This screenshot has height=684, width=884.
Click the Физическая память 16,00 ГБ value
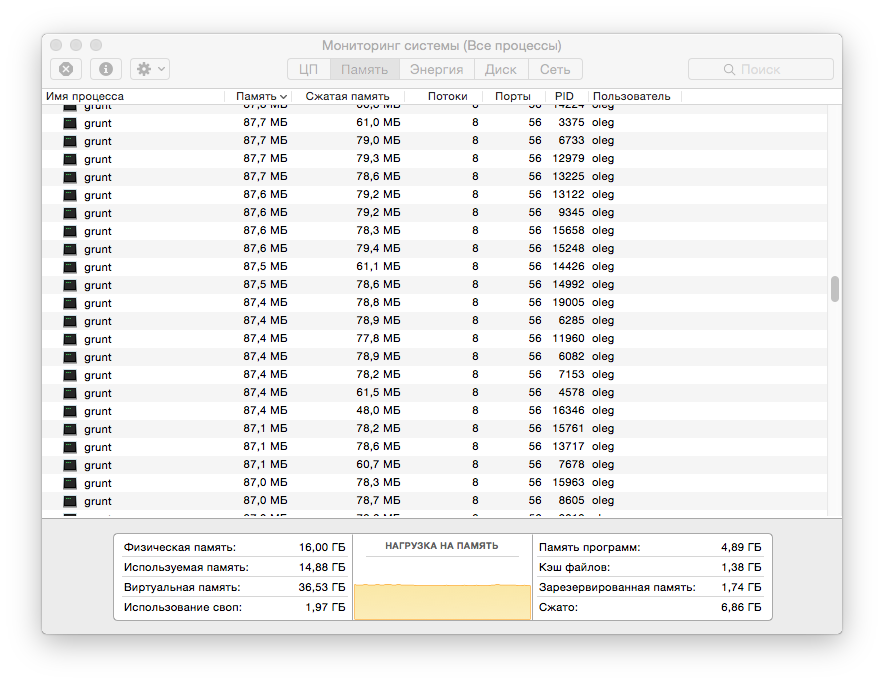pyautogui.click(x=322, y=548)
